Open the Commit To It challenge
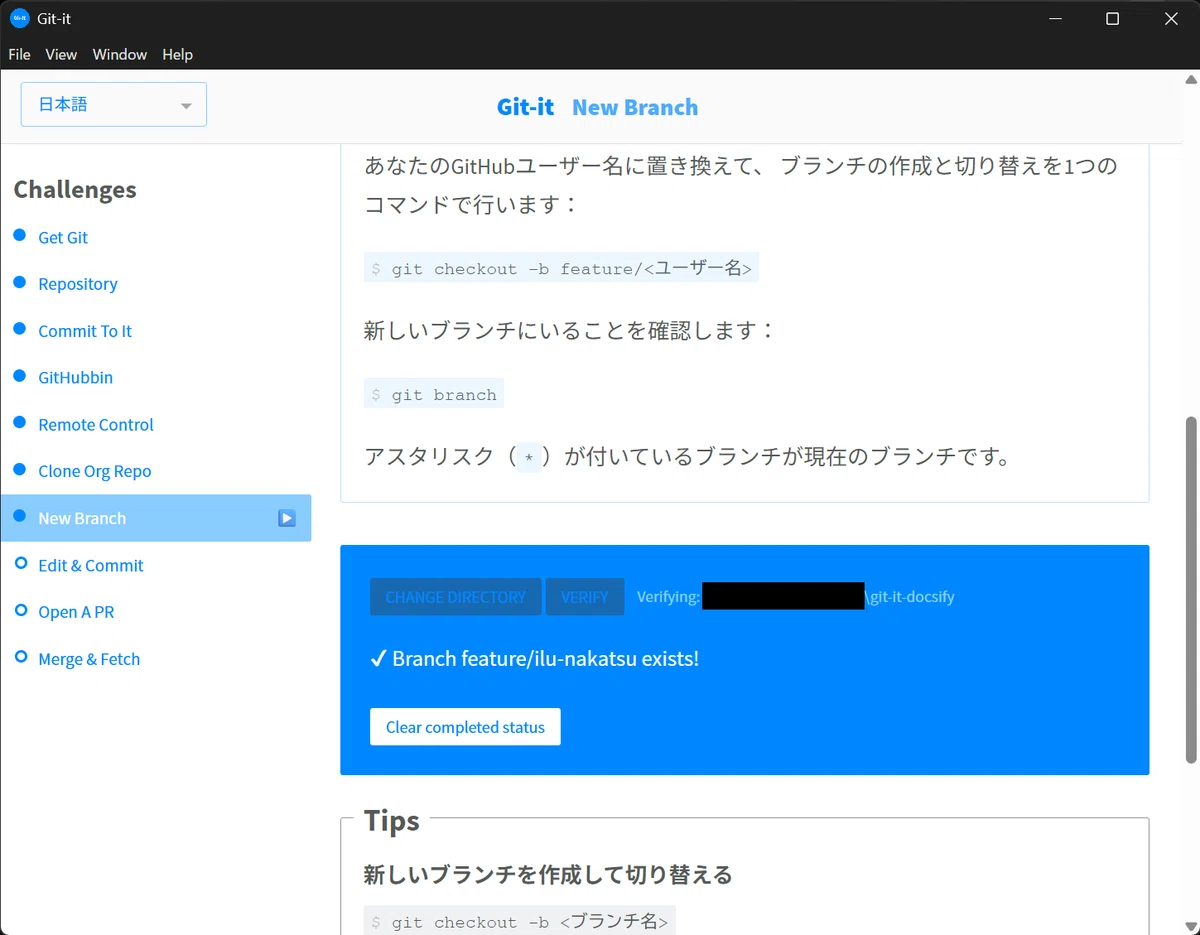1200x935 pixels. tap(85, 331)
